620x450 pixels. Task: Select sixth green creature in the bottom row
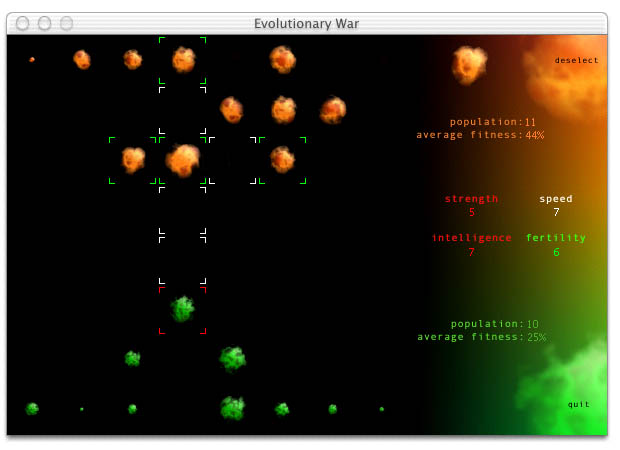333,409
